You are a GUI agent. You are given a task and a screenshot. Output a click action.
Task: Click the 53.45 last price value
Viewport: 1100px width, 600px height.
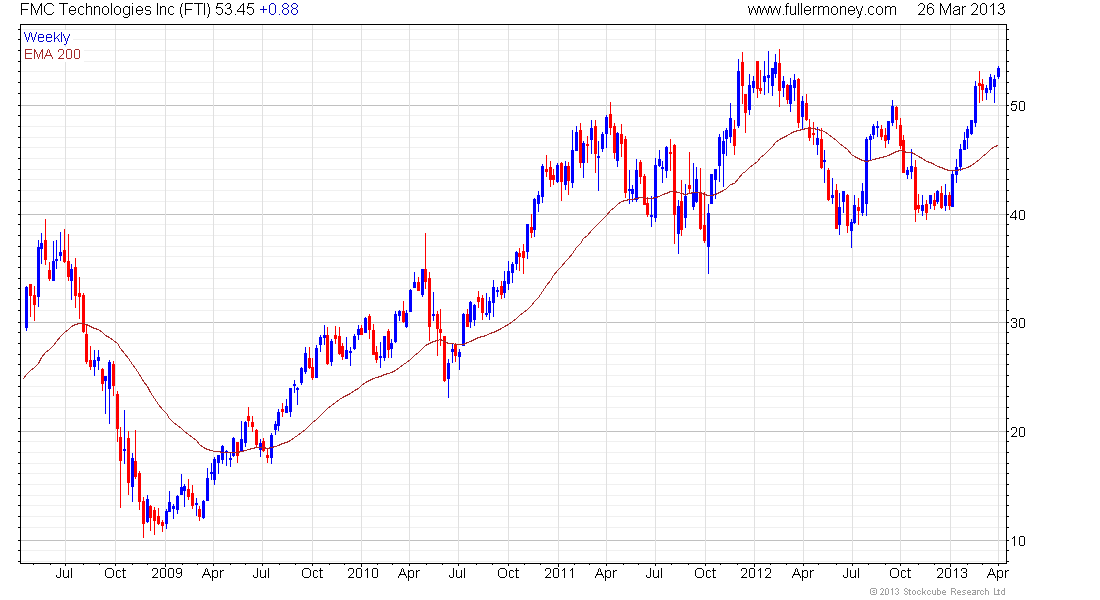234,10
